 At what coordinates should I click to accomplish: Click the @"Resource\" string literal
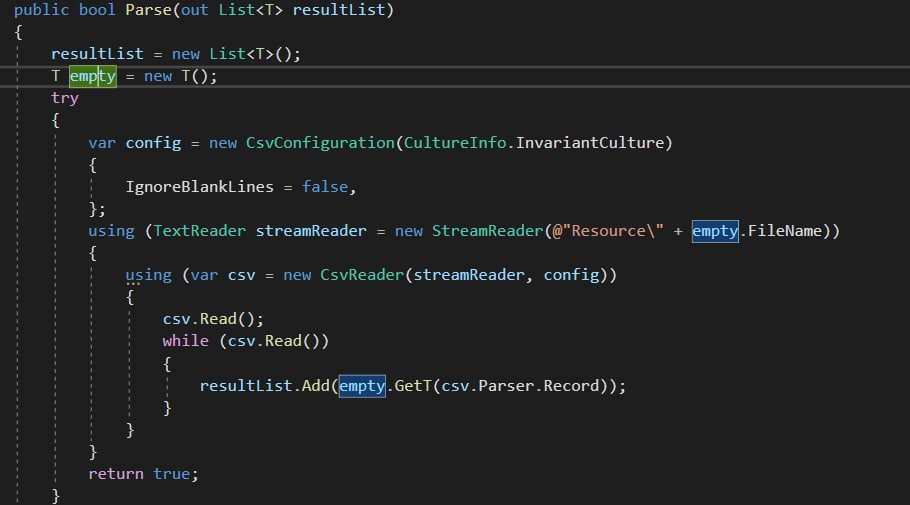click(x=608, y=231)
